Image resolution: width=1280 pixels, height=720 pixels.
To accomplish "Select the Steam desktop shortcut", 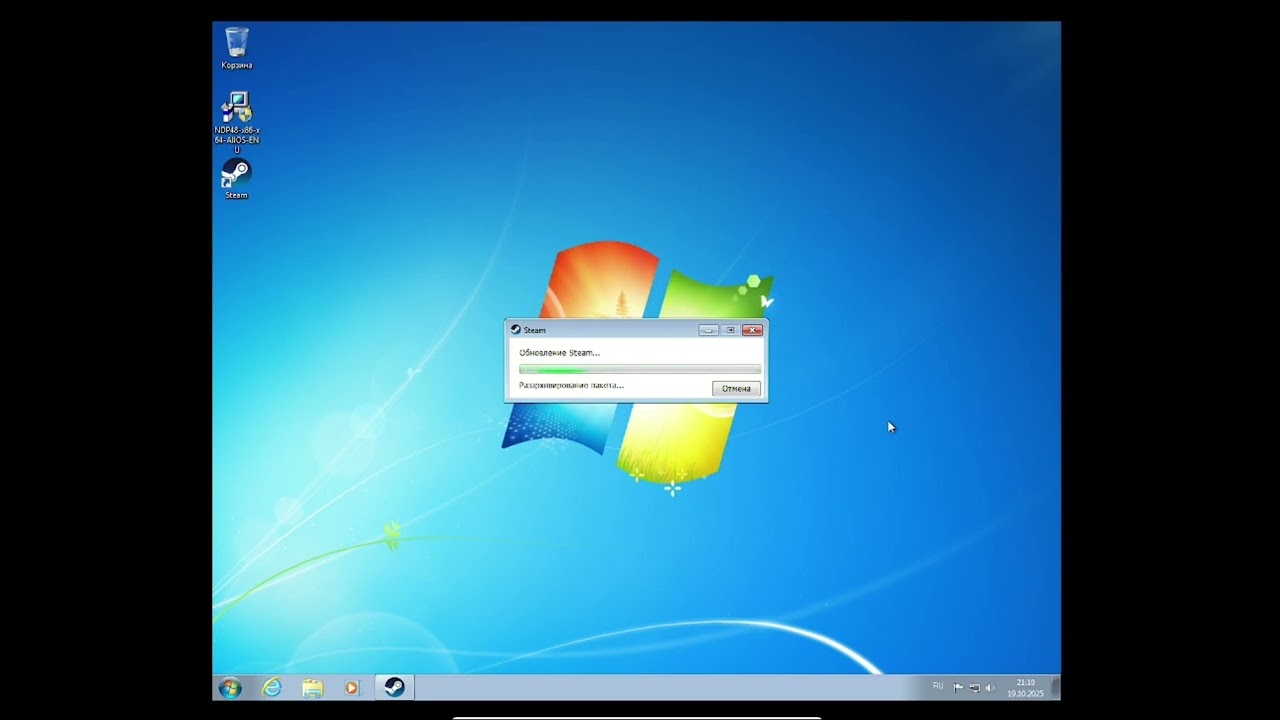I will [237, 178].
